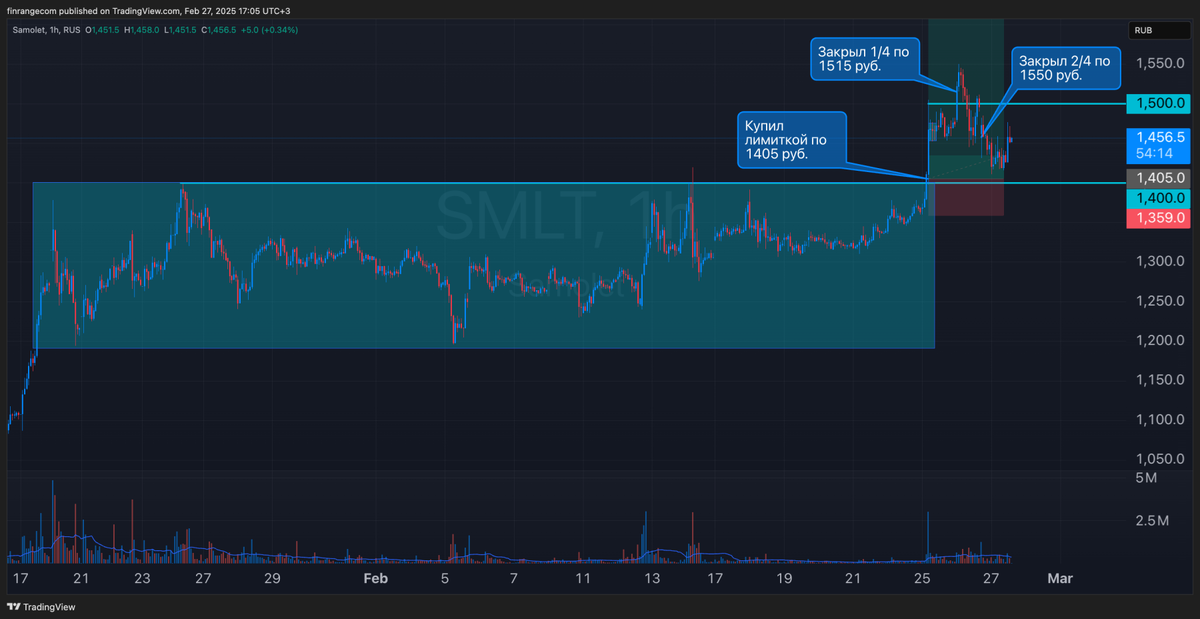Select the close value C1,456.5 in legend
Viewport: 1200px width, 619px height.
tap(218, 30)
